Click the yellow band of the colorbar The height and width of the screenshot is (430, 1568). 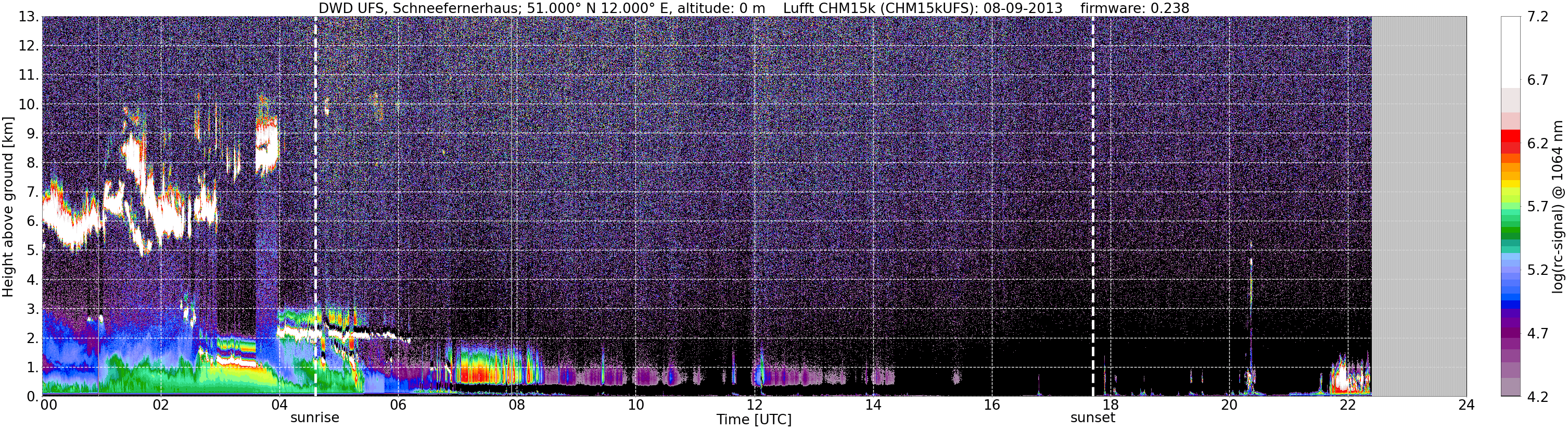pyautogui.click(x=1510, y=184)
